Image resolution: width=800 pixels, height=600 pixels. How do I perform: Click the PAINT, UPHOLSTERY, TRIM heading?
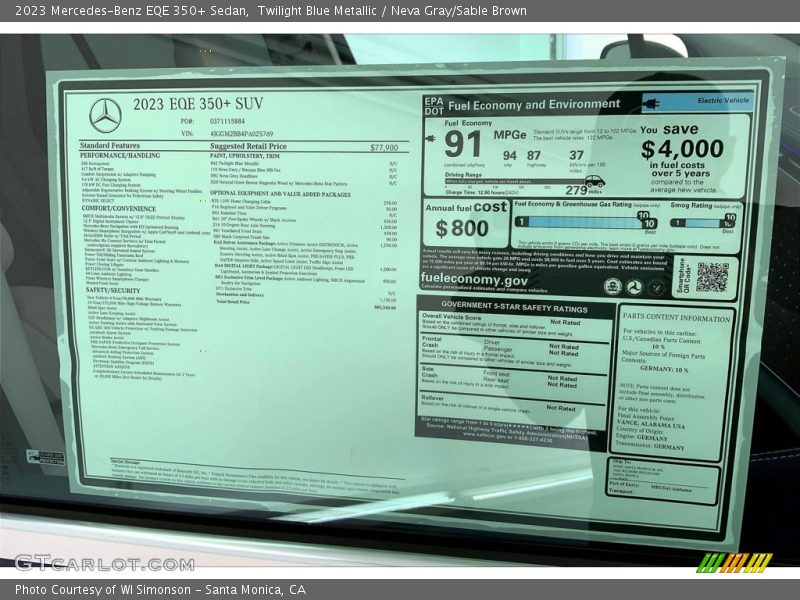[244, 156]
